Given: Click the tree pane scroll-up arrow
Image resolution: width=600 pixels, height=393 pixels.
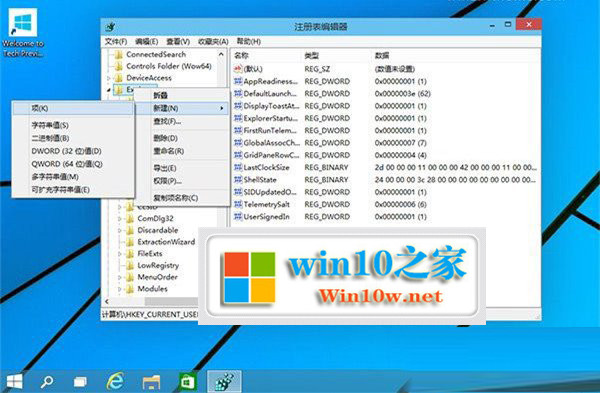Looking at the screenshot, I should (222, 54).
